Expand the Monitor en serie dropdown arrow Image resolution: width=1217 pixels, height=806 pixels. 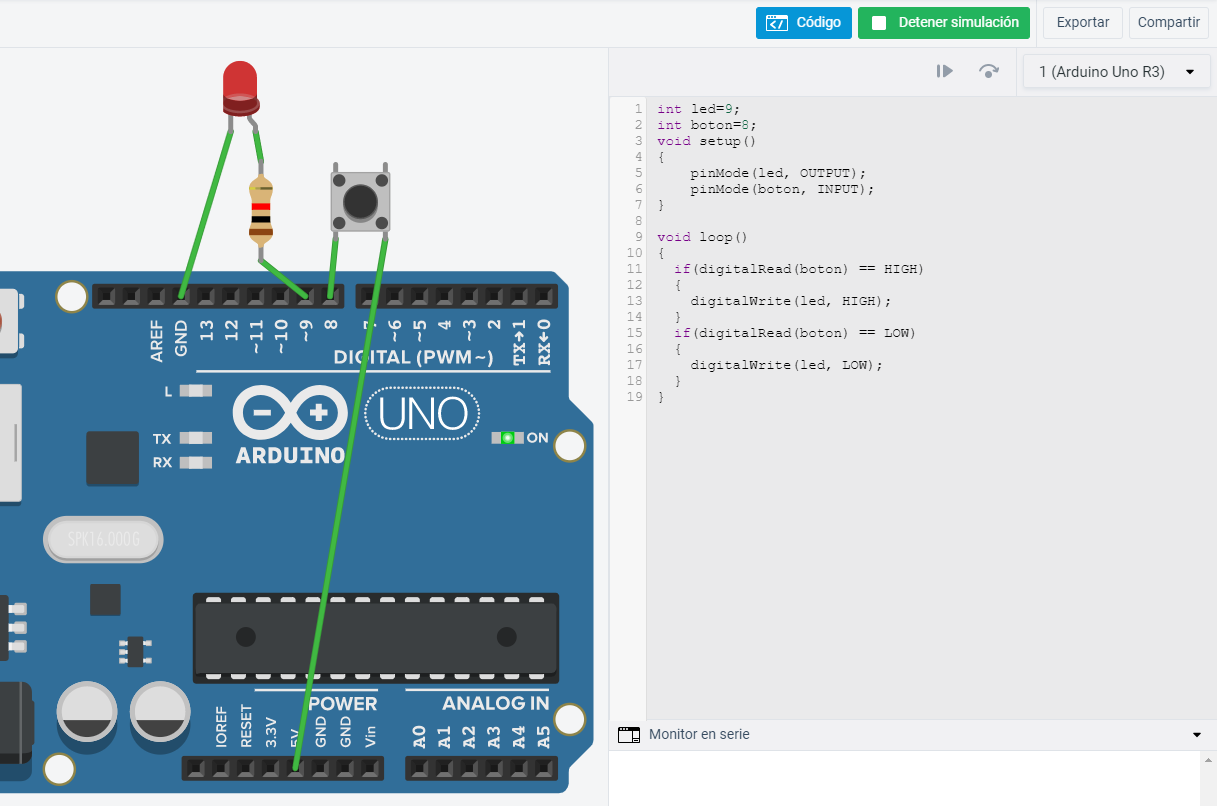pos(1197,735)
